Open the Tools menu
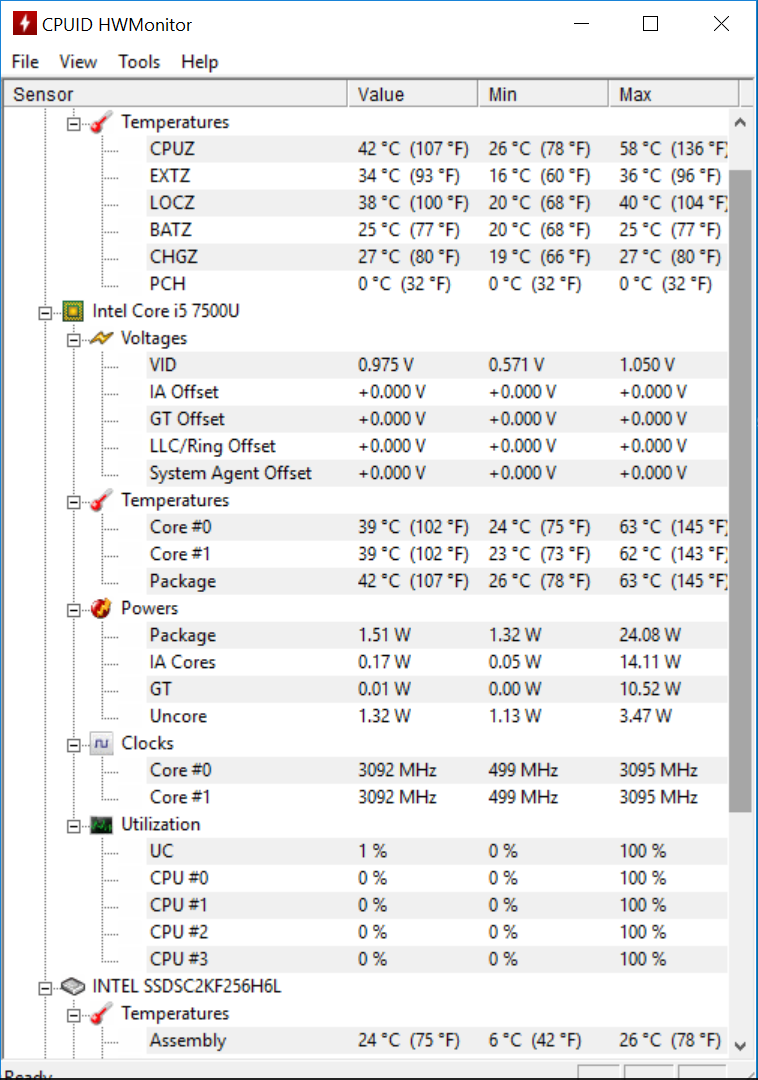Screen dimensions: 758x1080 pos(139,62)
